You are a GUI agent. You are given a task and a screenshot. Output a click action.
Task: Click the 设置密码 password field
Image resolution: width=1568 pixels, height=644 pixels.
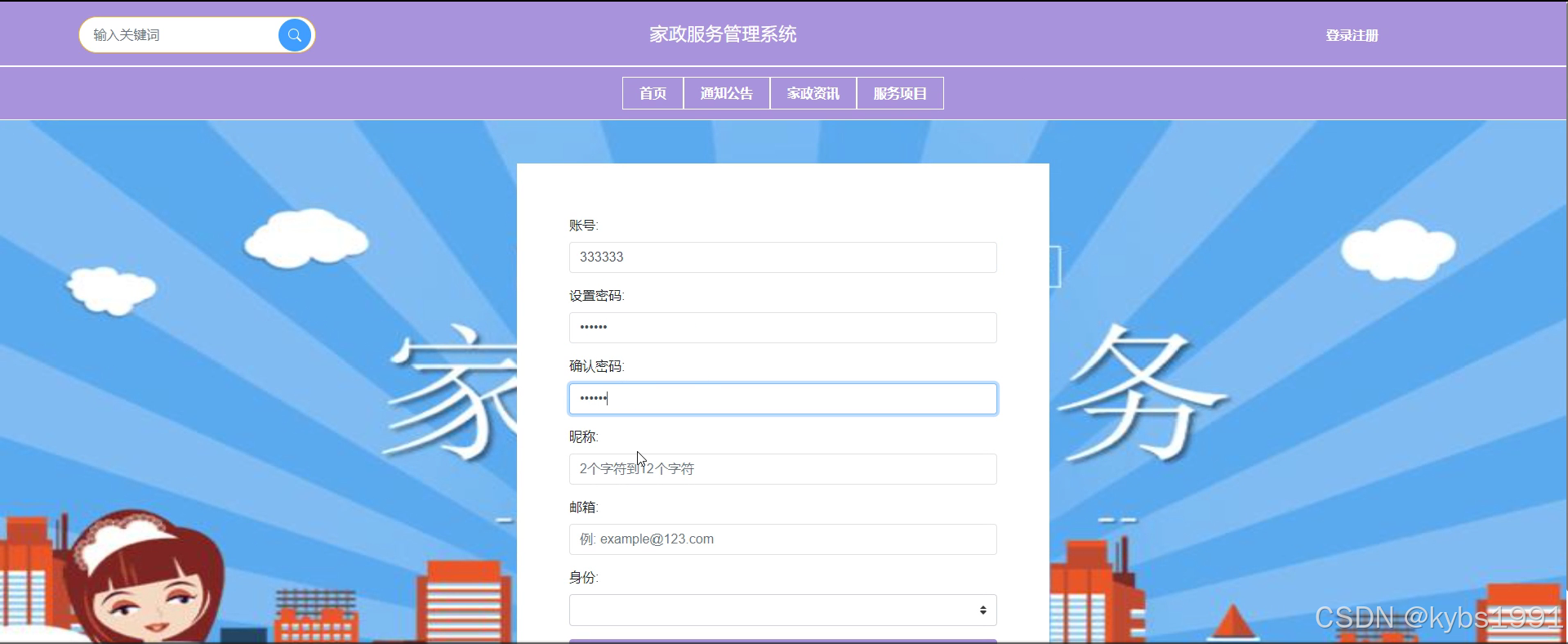click(x=782, y=328)
